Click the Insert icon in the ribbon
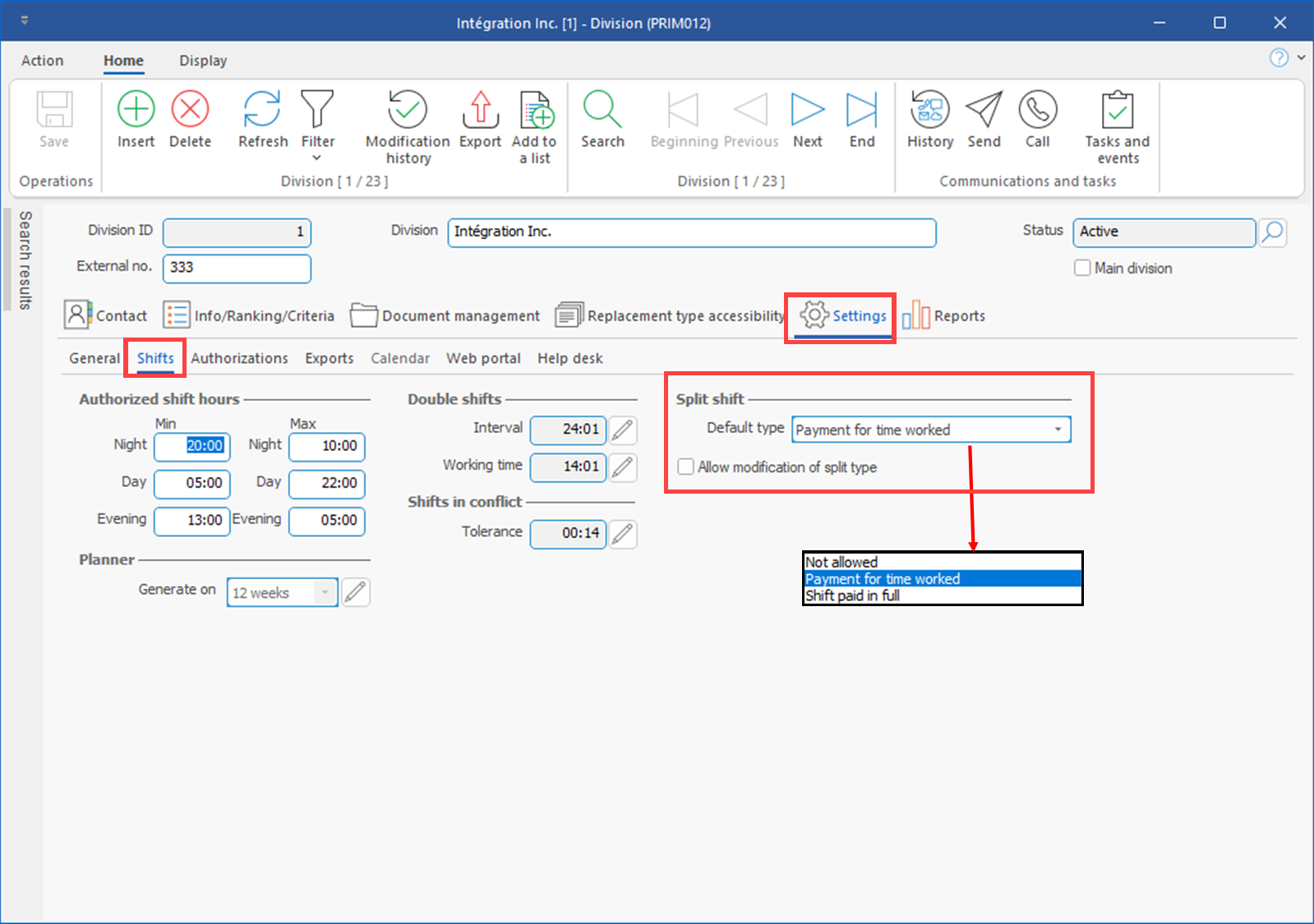This screenshot has height=924, width=1314. click(x=136, y=110)
